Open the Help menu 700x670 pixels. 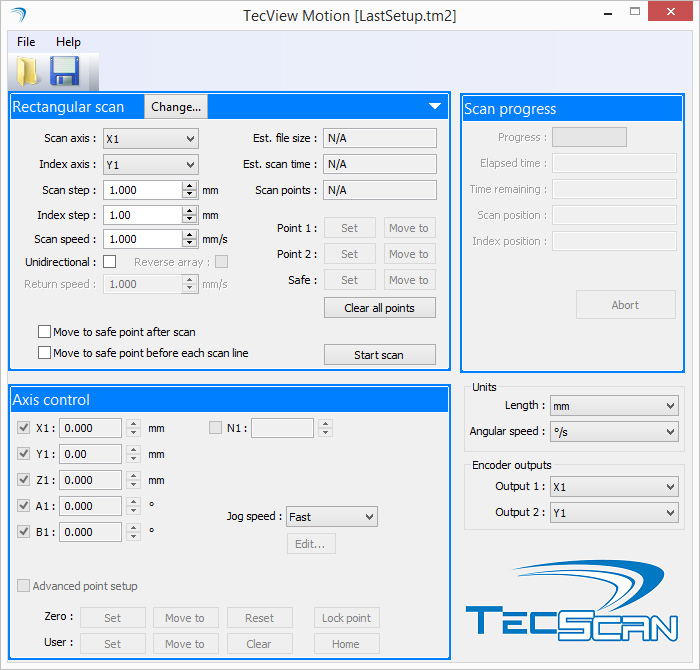[68, 42]
